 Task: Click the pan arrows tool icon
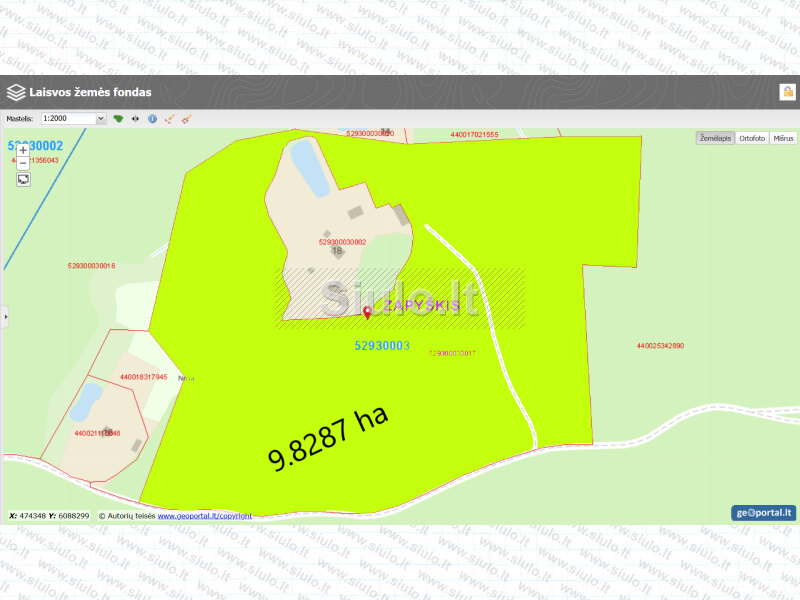[135, 118]
